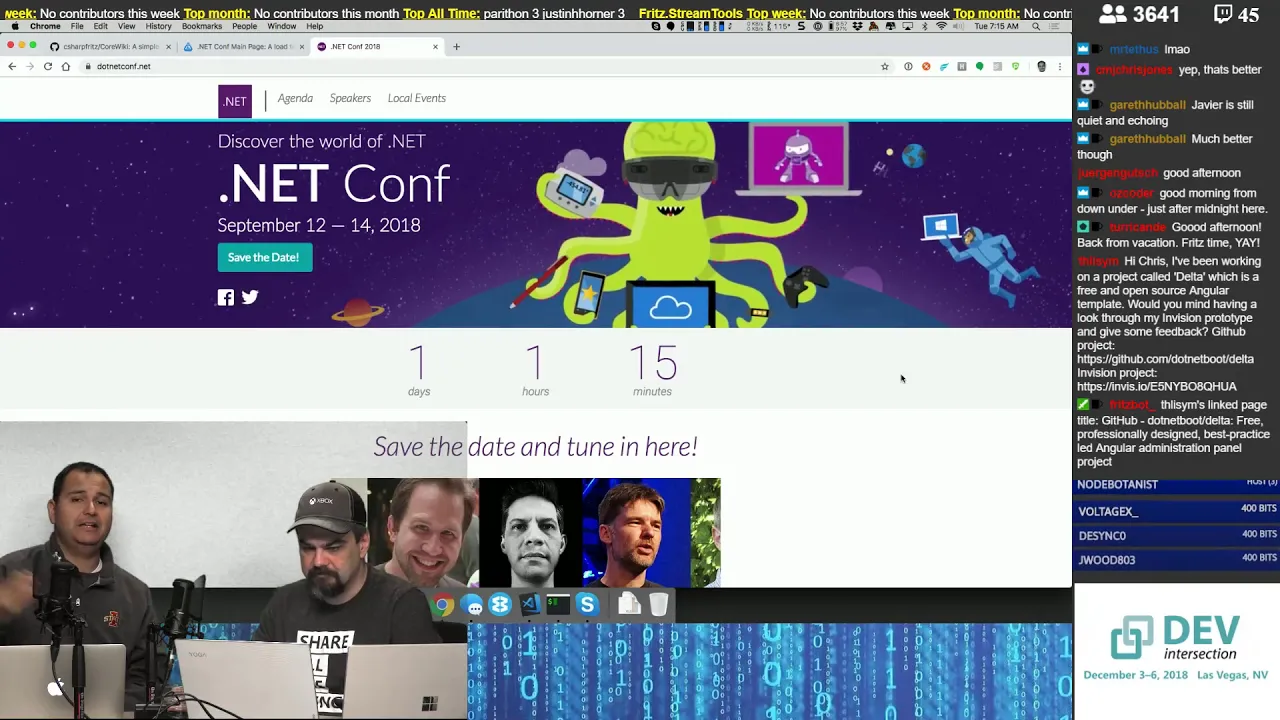
Task: Reload the page with the refresh icon
Action: 48,66
